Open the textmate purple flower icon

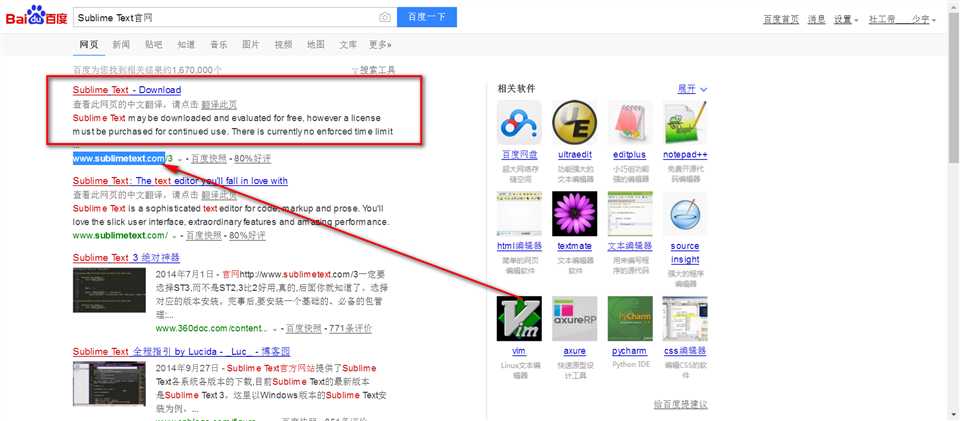pos(574,214)
